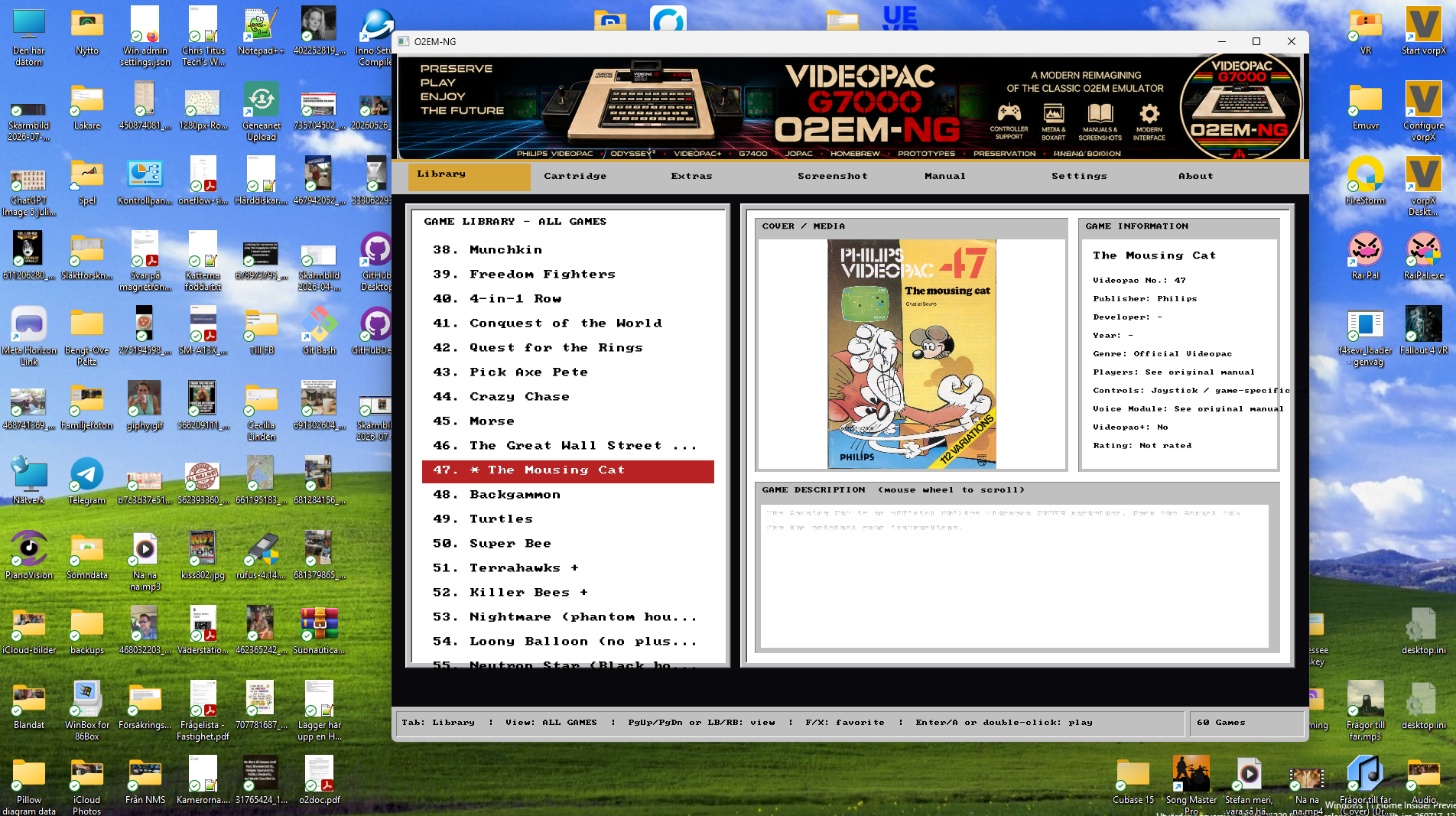Select the FireStorm desktop icon
Image resolution: width=1456 pixels, height=816 pixels.
click(x=1365, y=182)
